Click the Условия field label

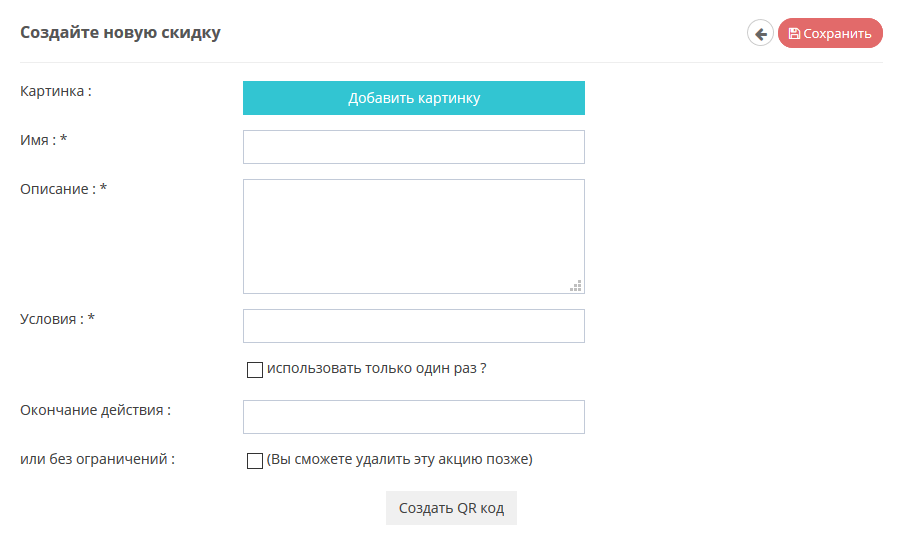point(57,319)
